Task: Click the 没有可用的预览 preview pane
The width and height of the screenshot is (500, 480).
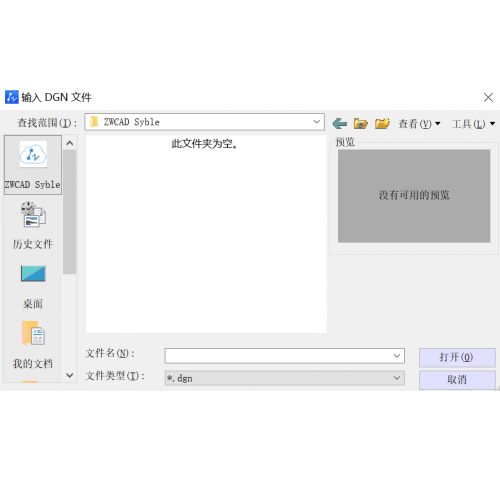Action: (x=414, y=196)
